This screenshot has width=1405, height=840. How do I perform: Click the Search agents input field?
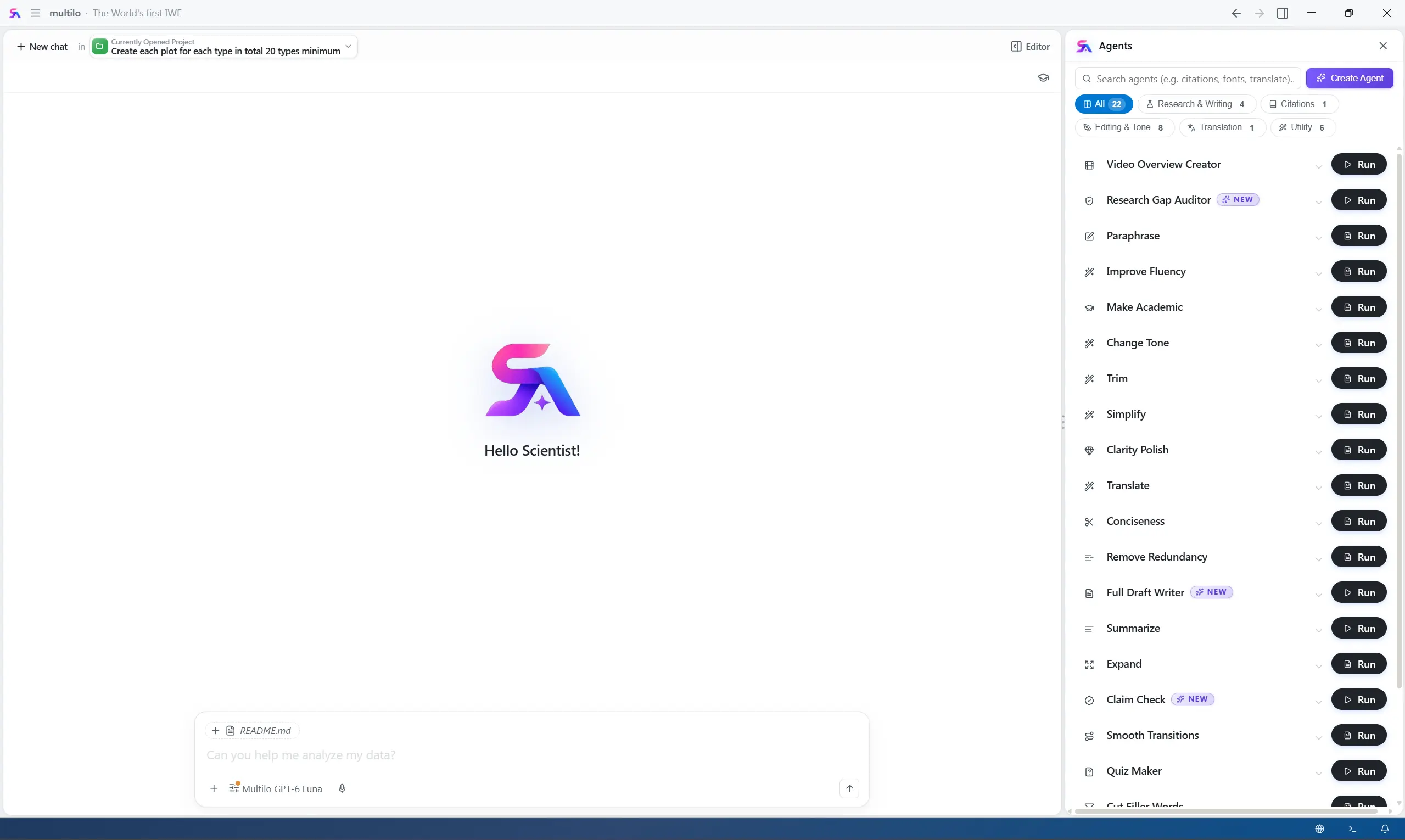[x=1188, y=79]
